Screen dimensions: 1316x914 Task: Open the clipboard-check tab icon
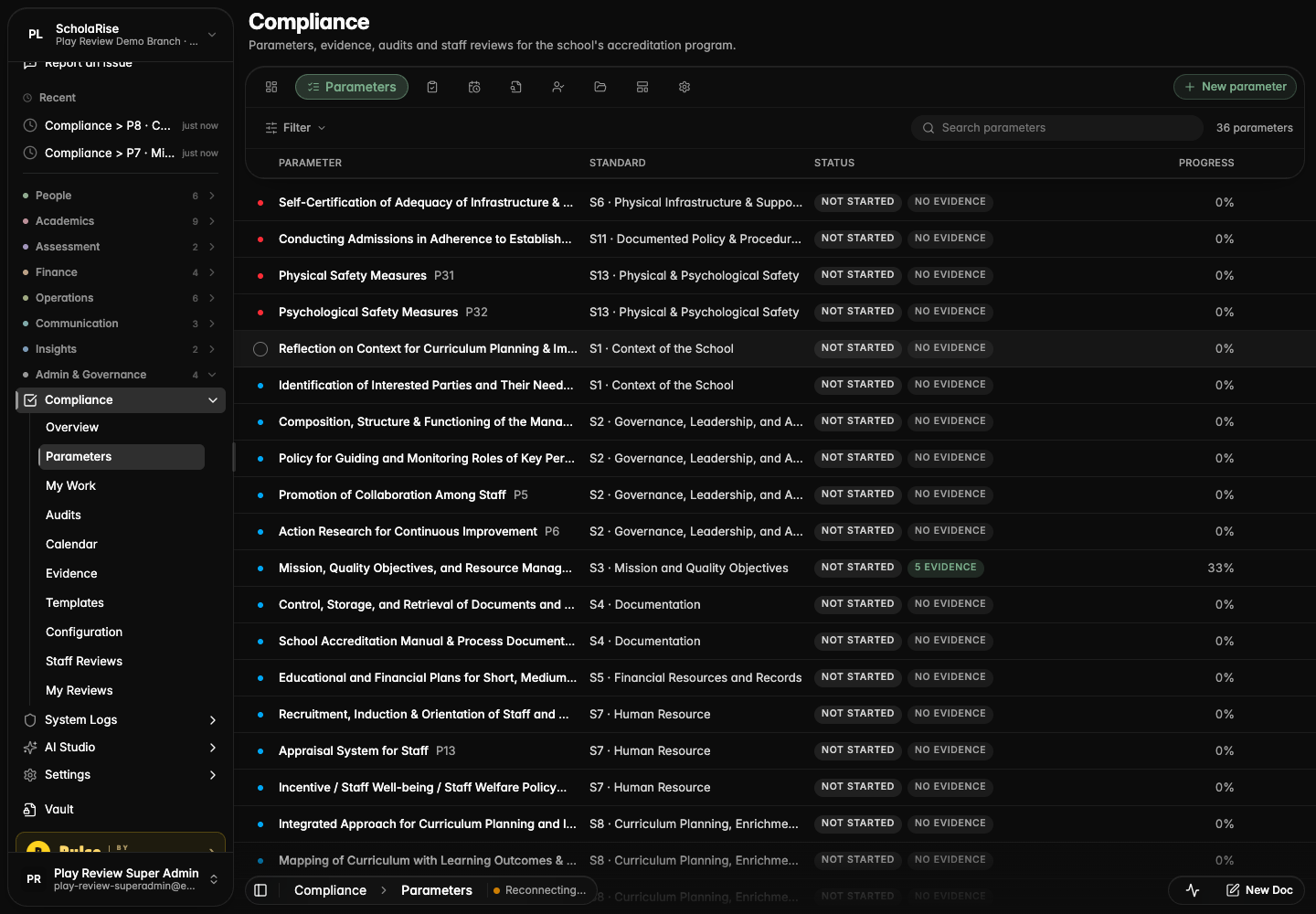pyautogui.click(x=432, y=87)
